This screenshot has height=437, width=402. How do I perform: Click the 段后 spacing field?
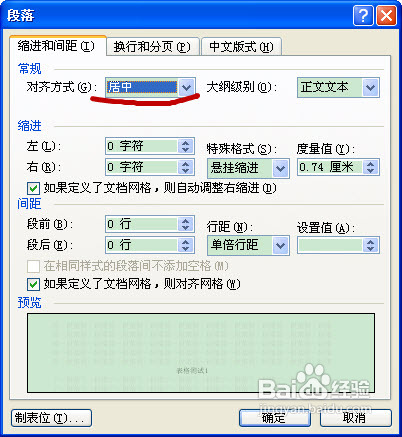tap(142, 245)
